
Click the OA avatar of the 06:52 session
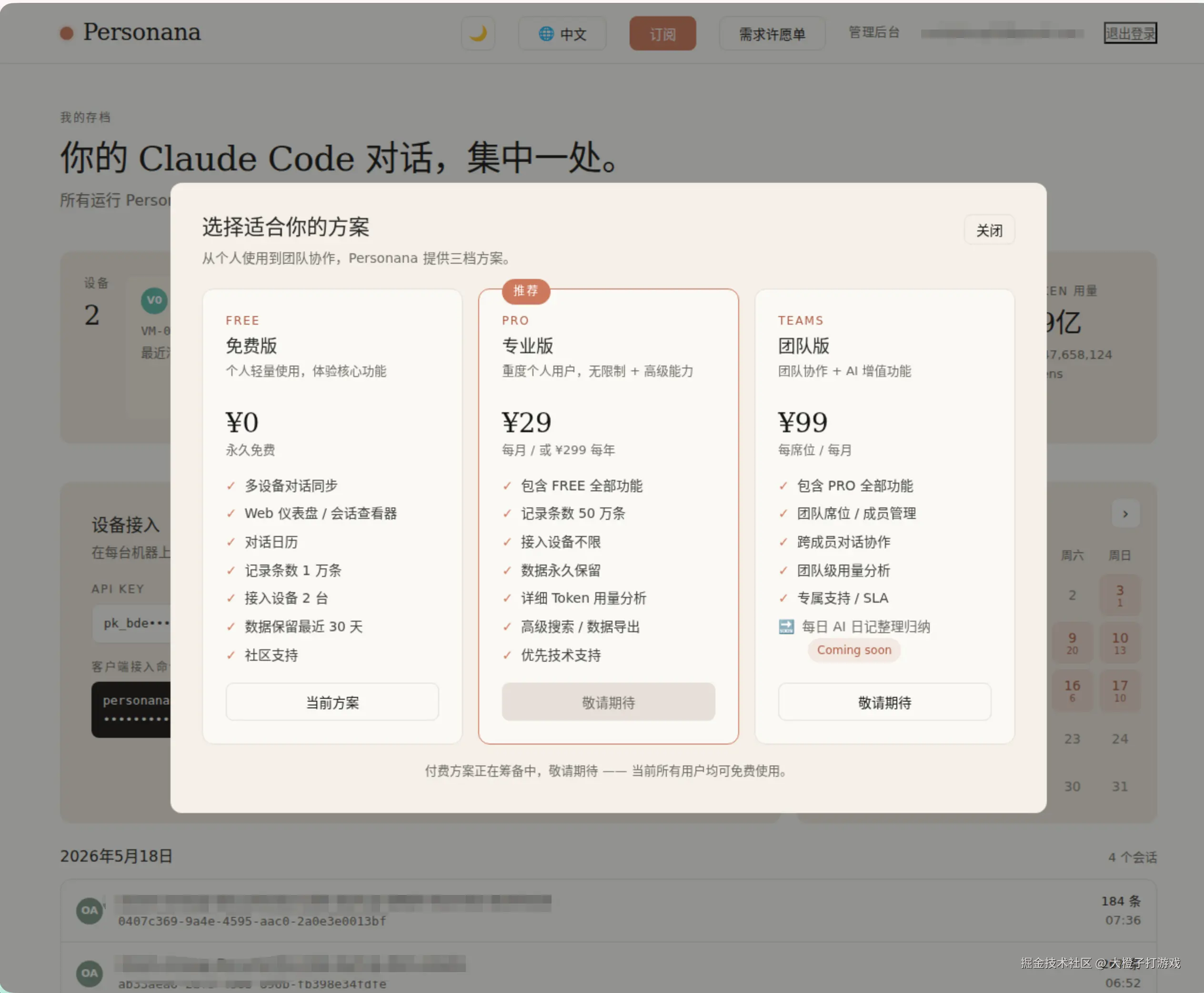[x=89, y=973]
